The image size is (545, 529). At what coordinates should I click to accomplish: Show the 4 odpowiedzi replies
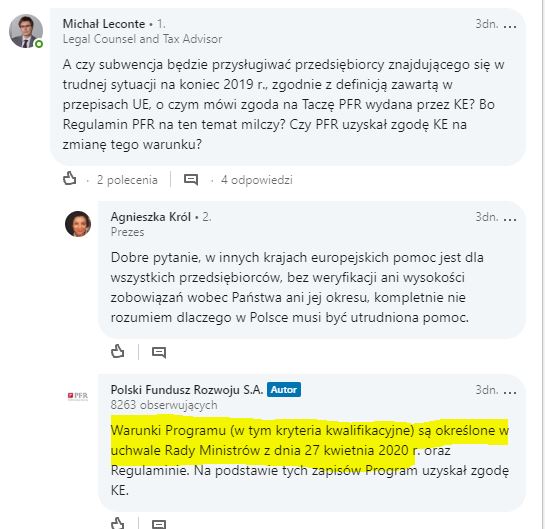click(x=257, y=180)
